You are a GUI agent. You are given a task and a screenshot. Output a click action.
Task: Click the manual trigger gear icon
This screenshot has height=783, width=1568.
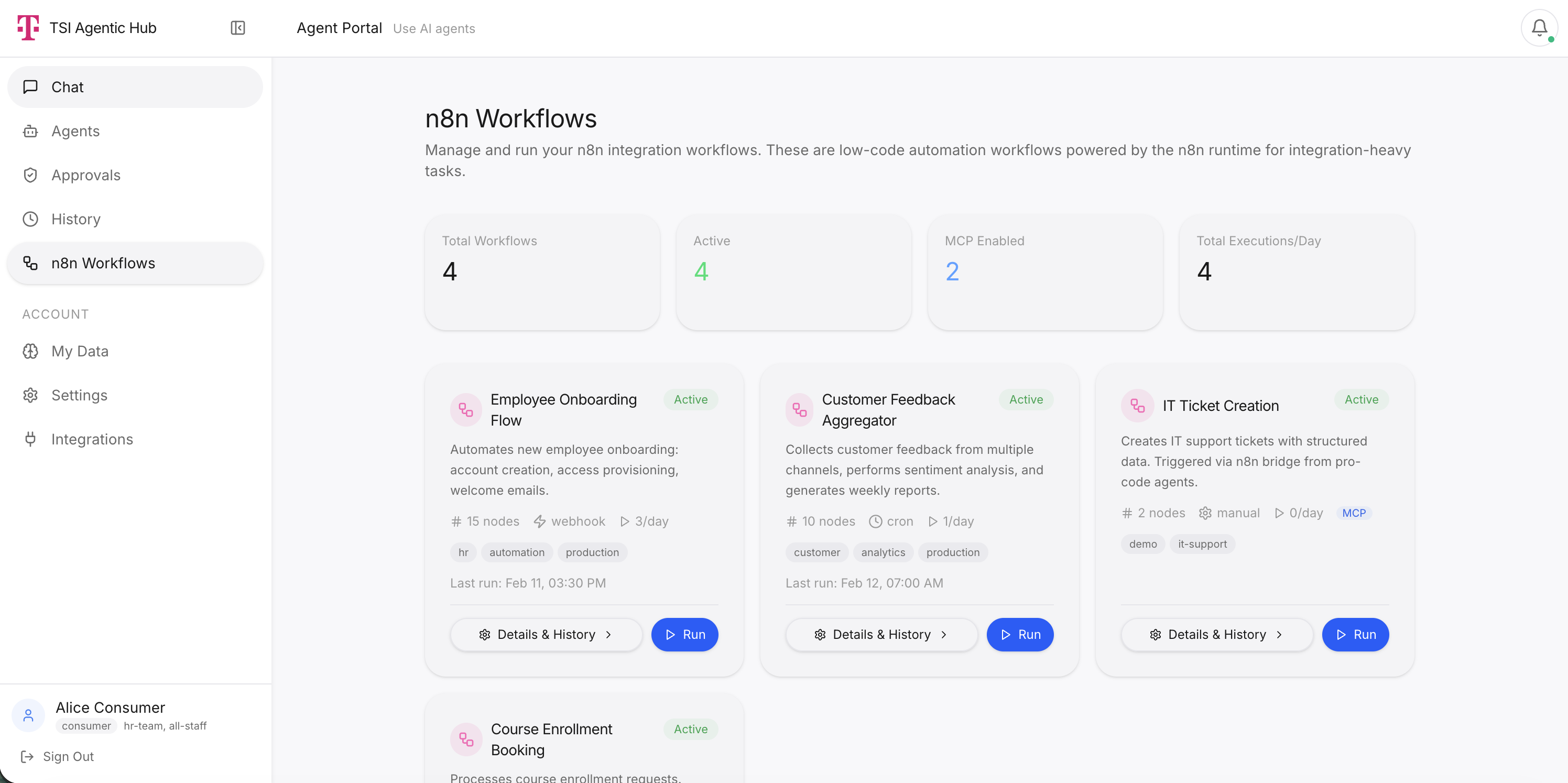pyautogui.click(x=1205, y=513)
